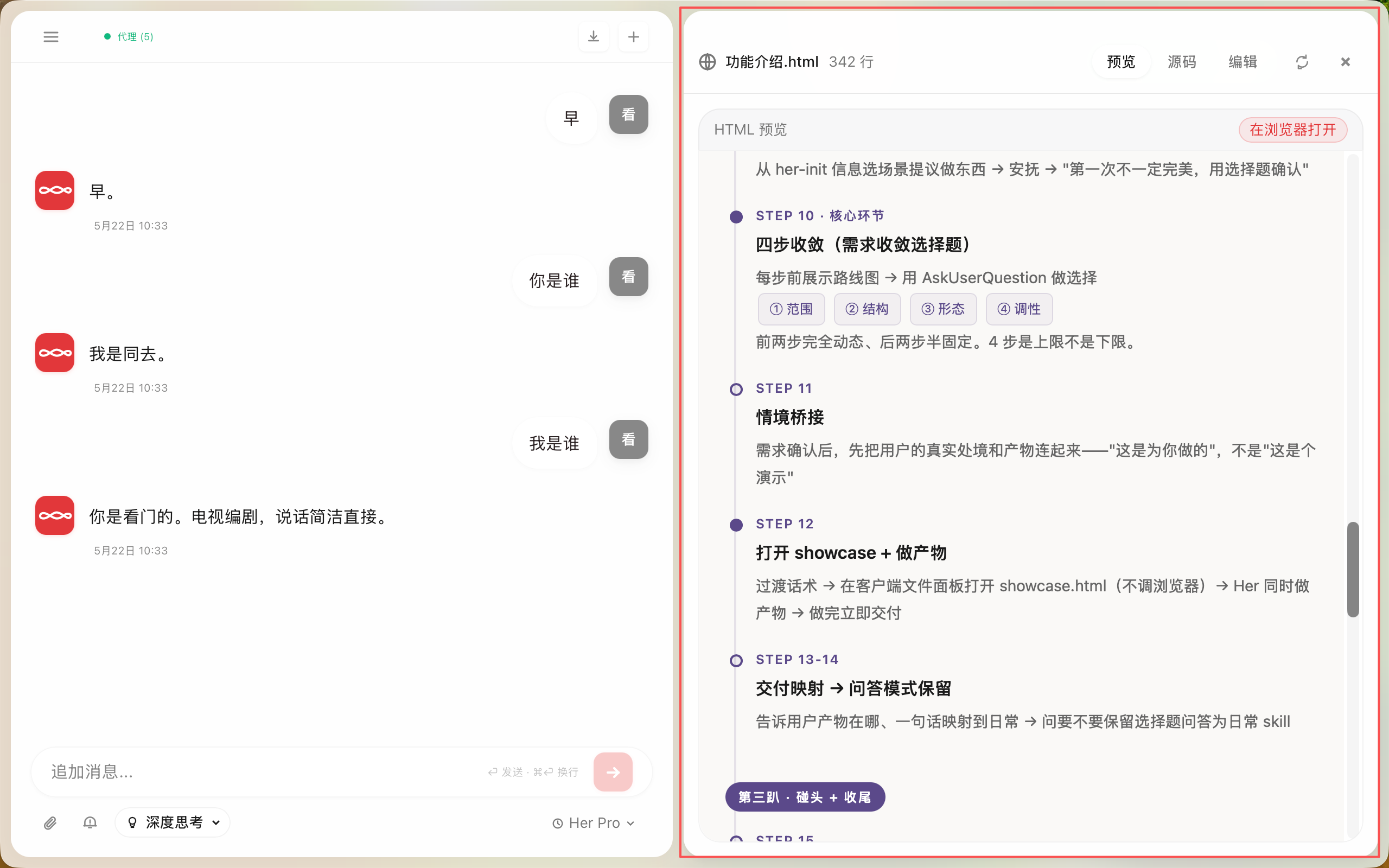Click the heading 交付映射 → 问答模式保留
The image size is (1389, 868).
pyautogui.click(x=853, y=688)
